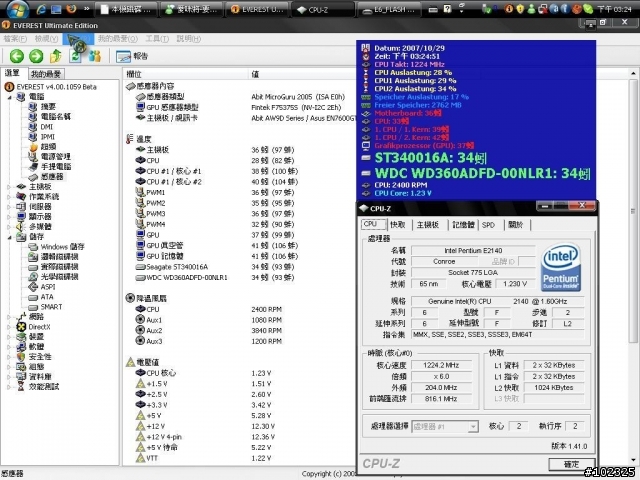This screenshot has width=640, height=480.
Task: Open the 檔案(F) menu
Action: tap(15, 39)
